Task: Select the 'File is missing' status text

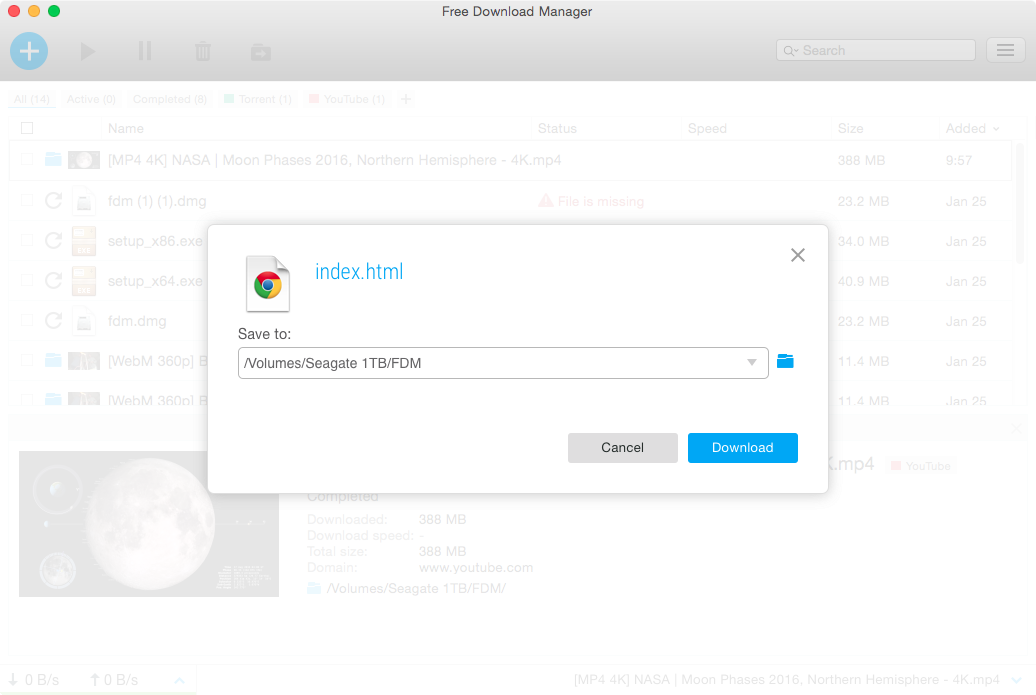Action: click(601, 201)
